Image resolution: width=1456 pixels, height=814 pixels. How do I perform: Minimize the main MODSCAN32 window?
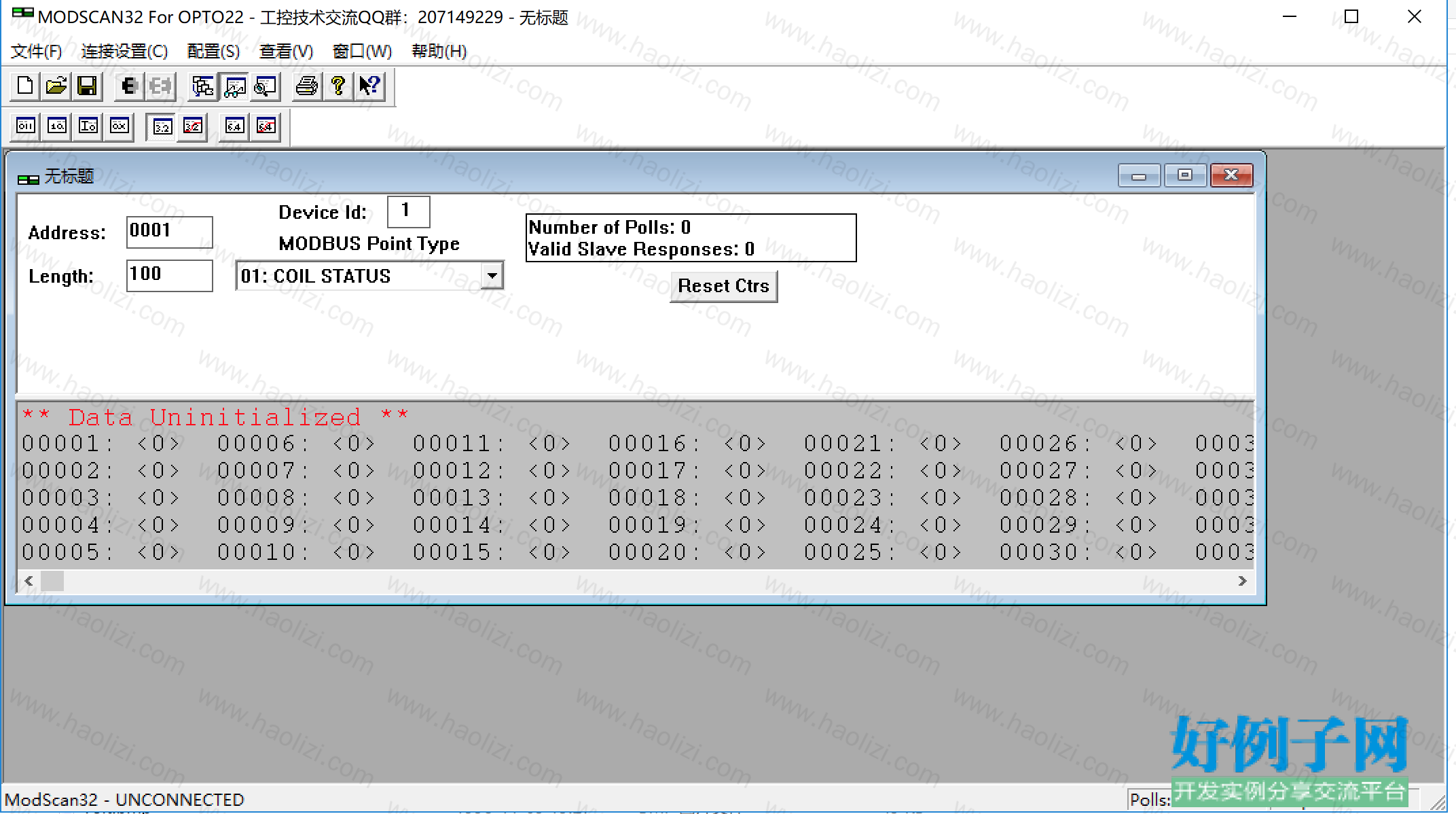click(x=1290, y=16)
